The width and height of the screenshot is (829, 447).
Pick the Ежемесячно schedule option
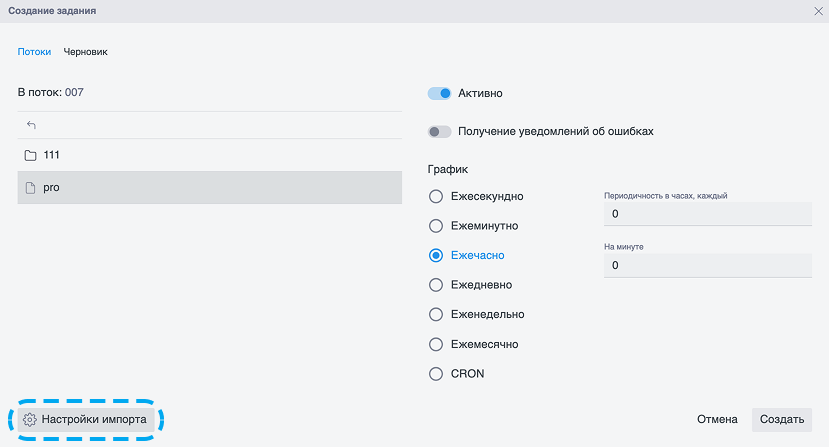(436, 344)
